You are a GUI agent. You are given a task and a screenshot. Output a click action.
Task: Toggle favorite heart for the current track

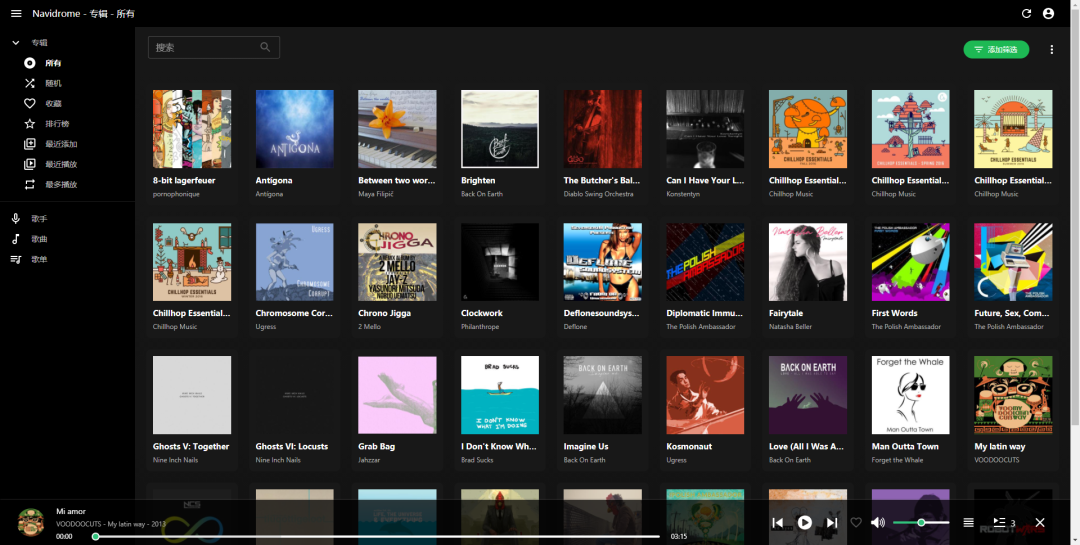(x=855, y=523)
